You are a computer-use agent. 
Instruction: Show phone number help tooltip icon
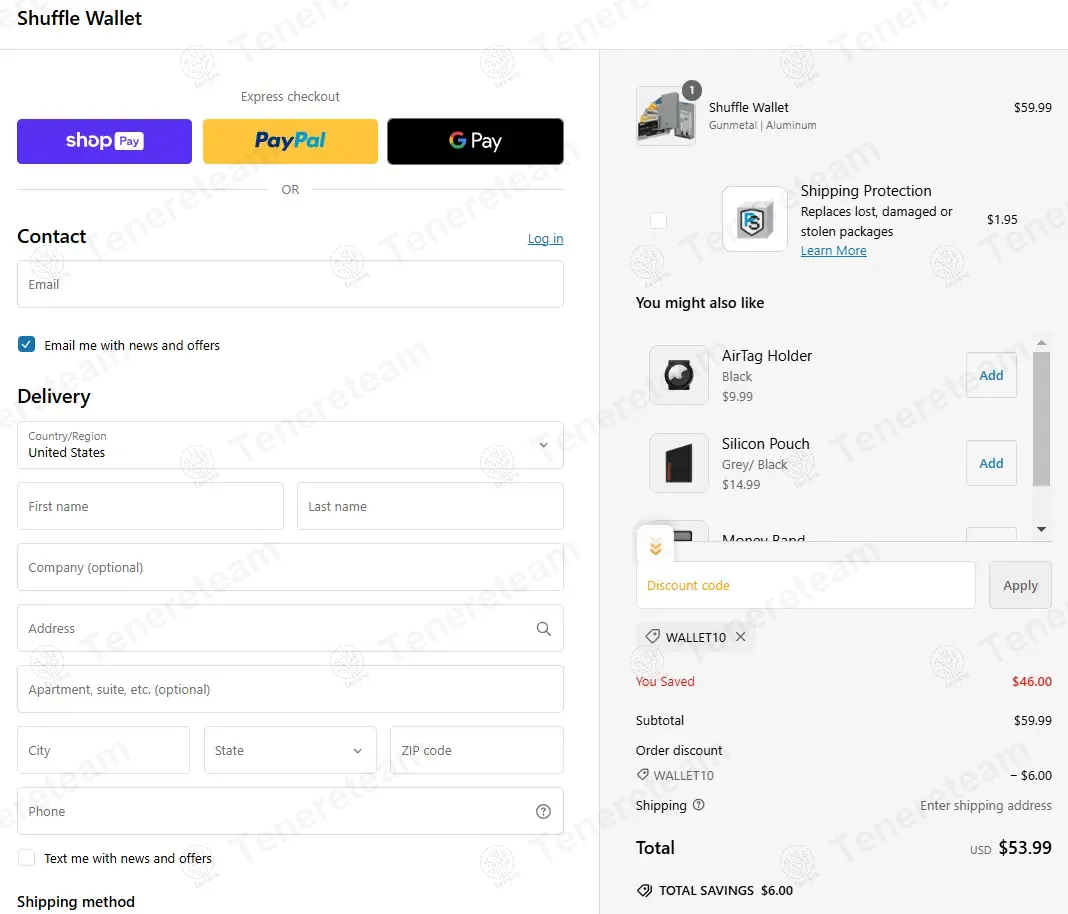(x=544, y=811)
